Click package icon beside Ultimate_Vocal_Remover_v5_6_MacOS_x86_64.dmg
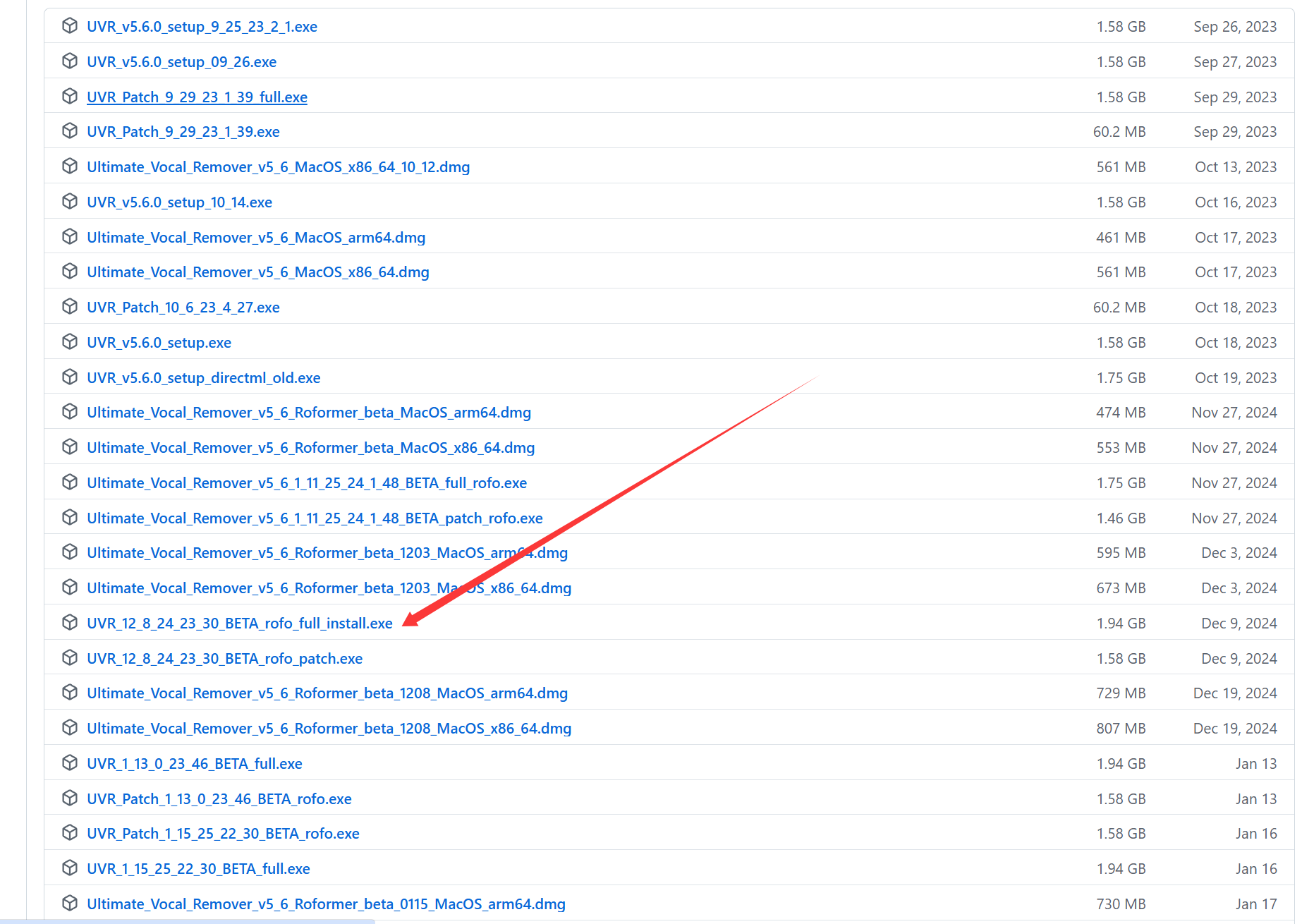The image size is (1302, 924). point(70,272)
